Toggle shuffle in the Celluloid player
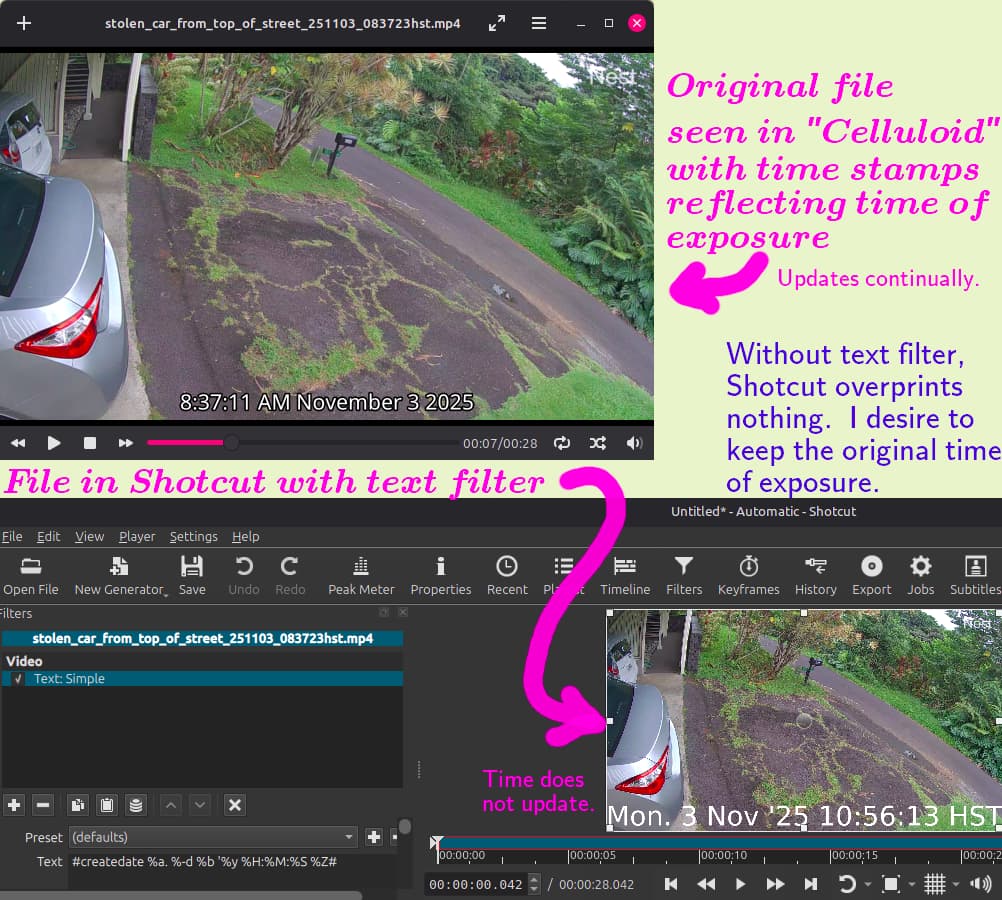 [597, 443]
